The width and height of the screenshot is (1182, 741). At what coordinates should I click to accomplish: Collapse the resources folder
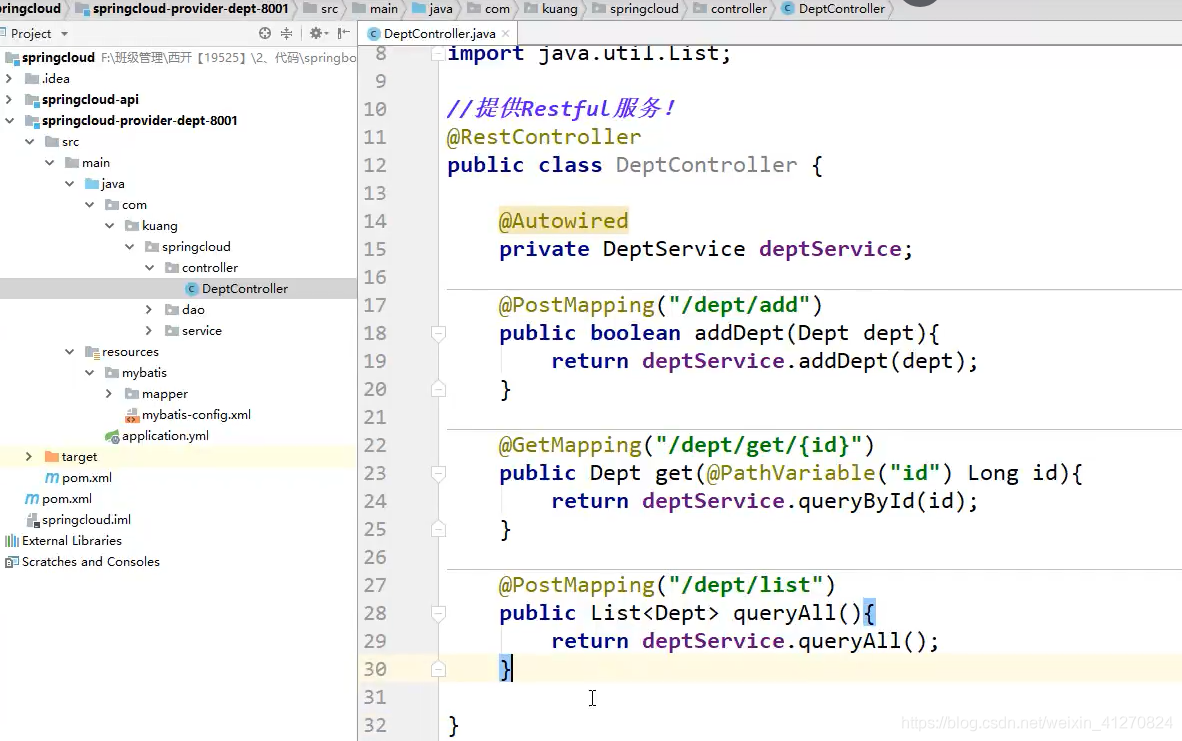69,352
